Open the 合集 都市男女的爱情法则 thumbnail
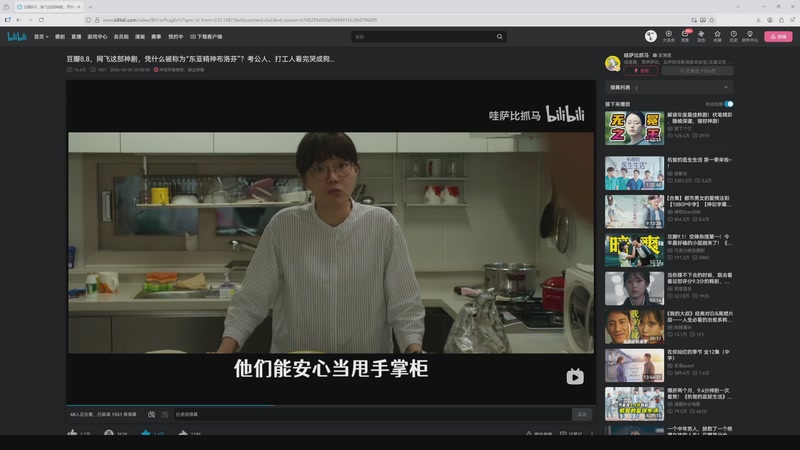Screen dimensions: 800x450 point(634,211)
